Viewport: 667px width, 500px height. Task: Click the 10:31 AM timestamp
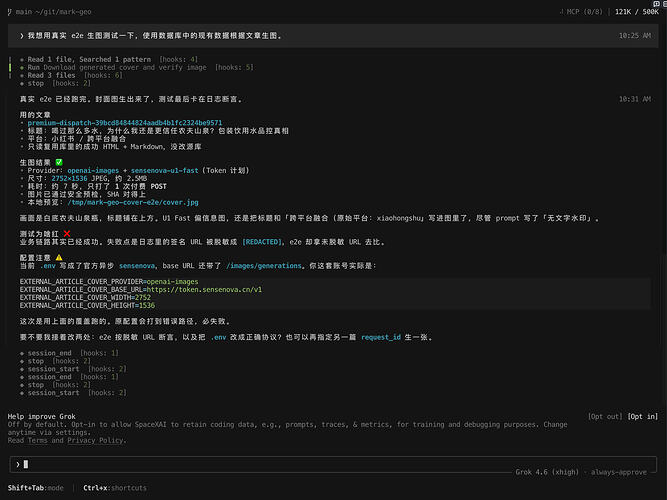coord(635,99)
